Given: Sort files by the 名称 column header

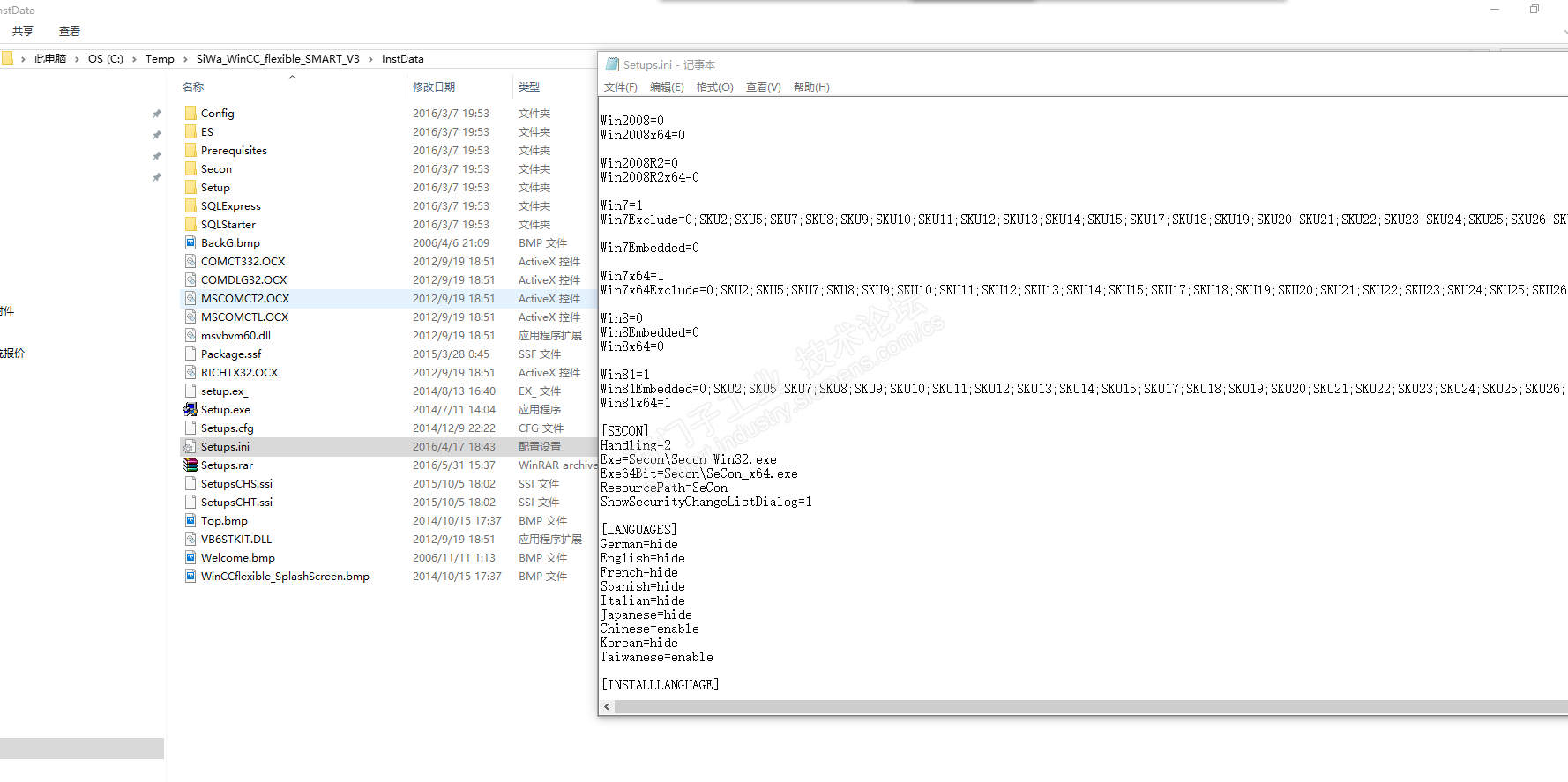Looking at the screenshot, I should [193, 86].
